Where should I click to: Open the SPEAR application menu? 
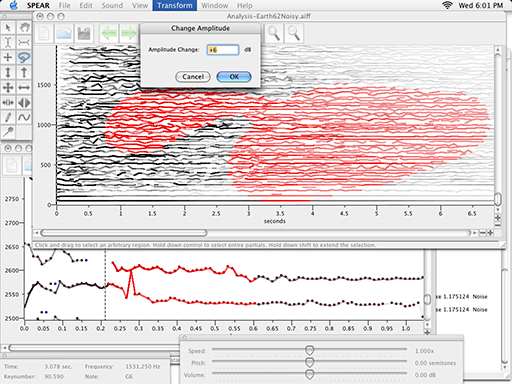click(x=38, y=5)
